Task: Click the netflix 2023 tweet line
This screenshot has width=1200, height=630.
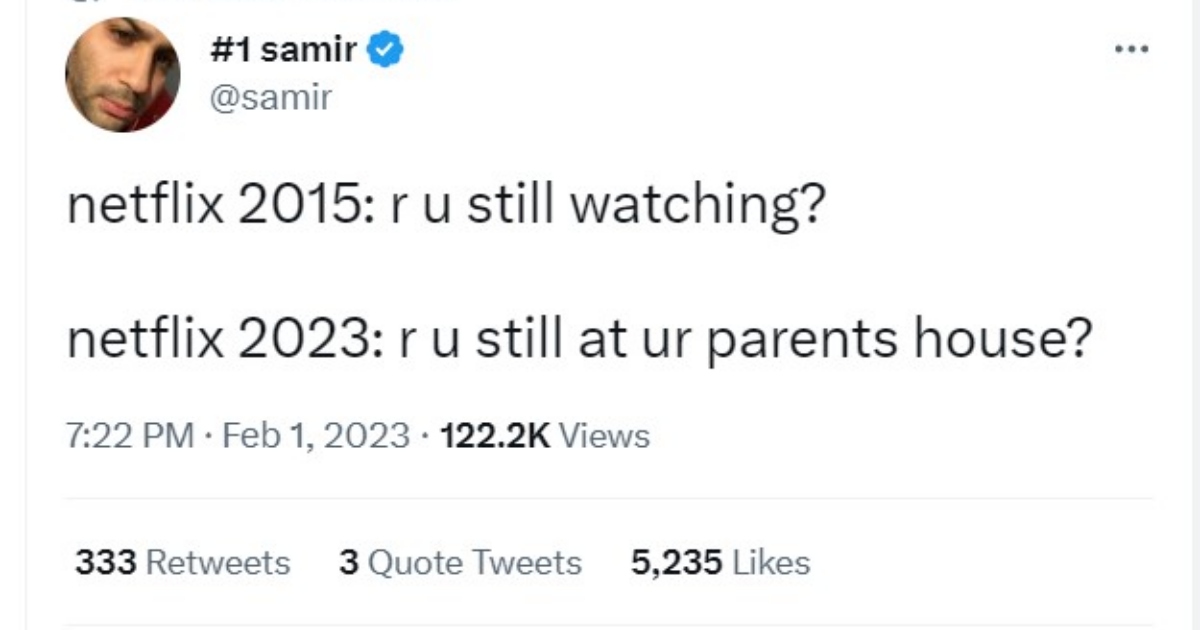Action: coord(580,338)
